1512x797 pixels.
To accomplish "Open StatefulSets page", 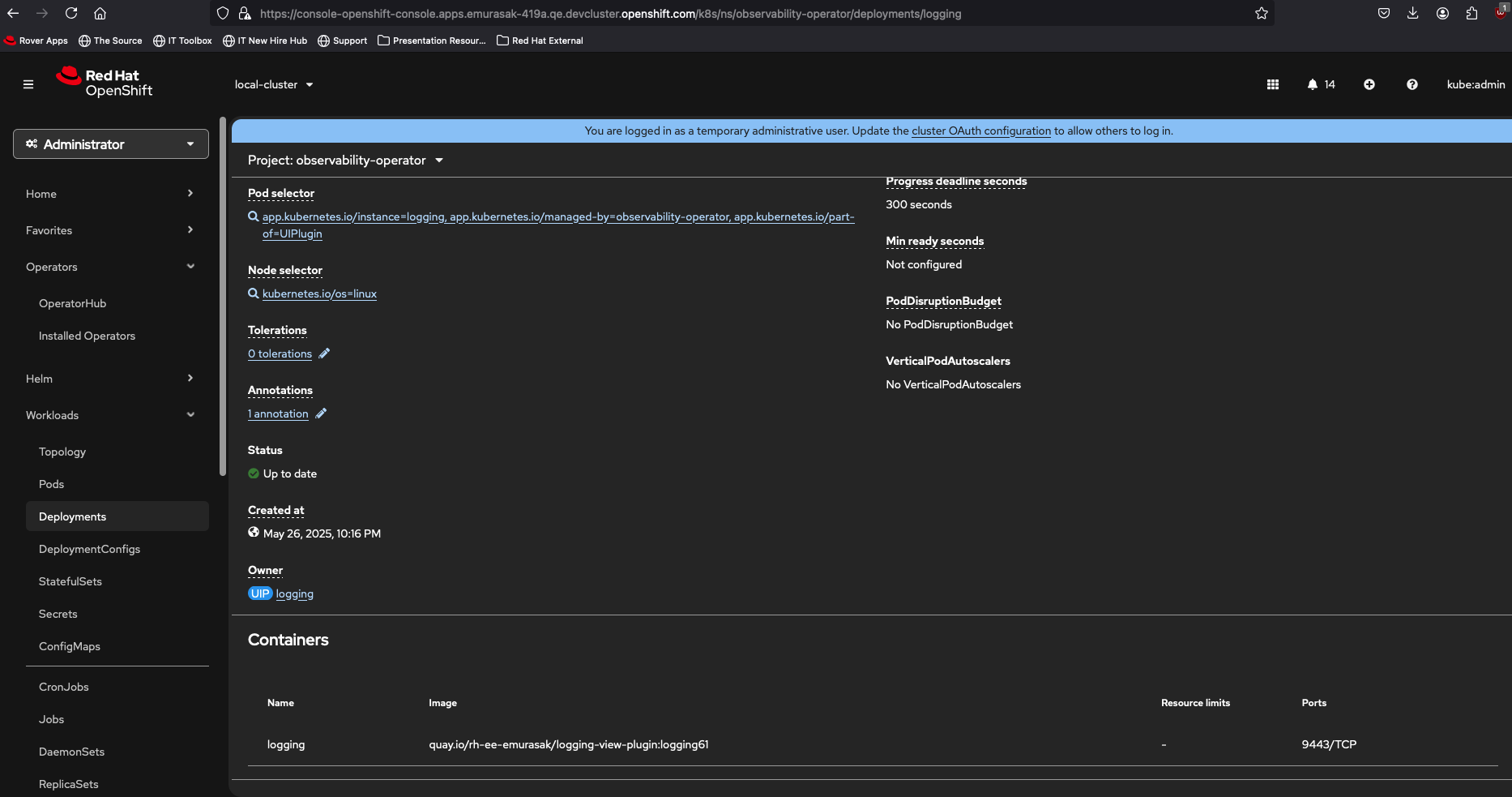I will tap(70, 581).
